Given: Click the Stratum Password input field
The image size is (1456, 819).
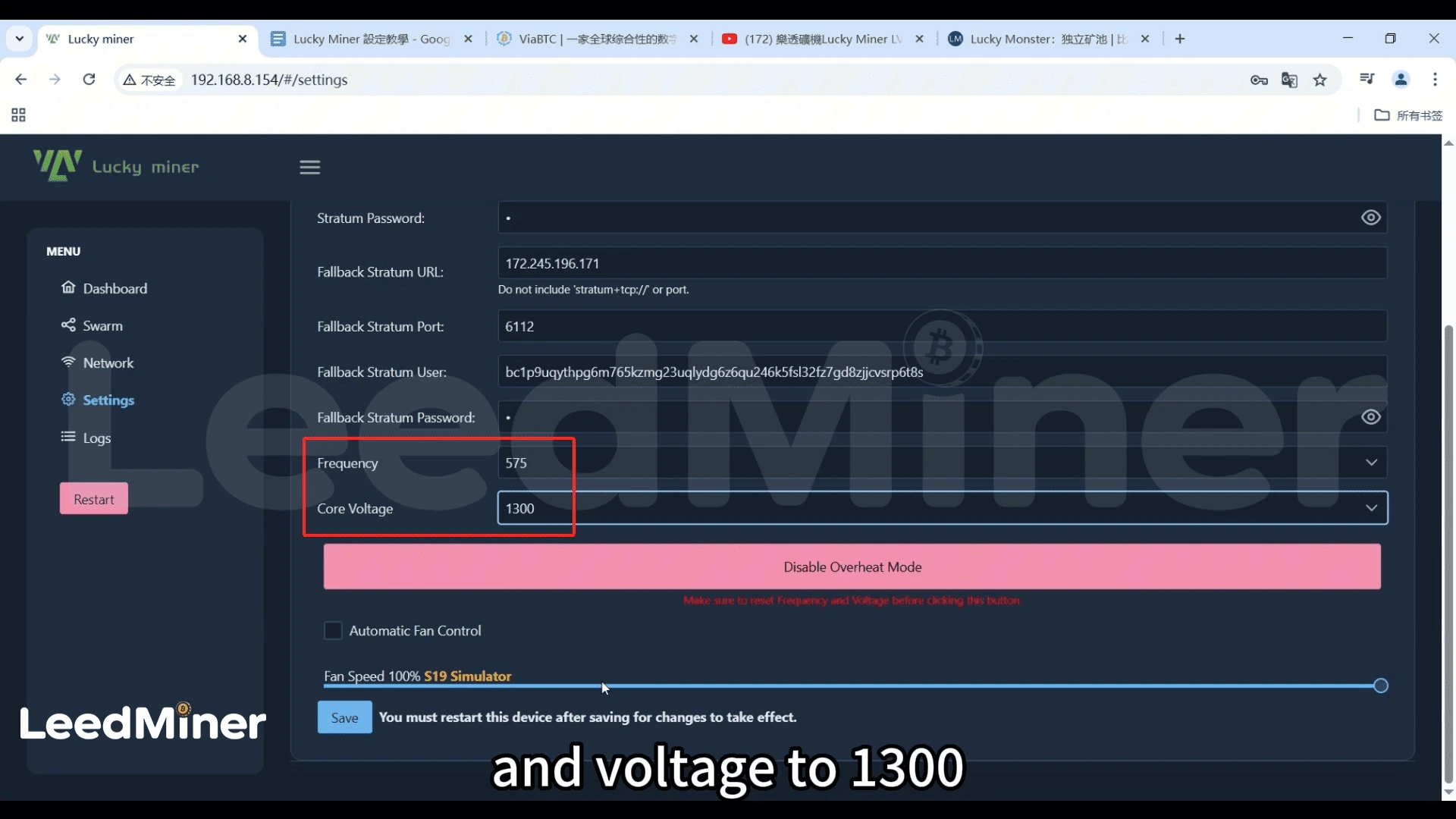Looking at the screenshot, I should [943, 218].
